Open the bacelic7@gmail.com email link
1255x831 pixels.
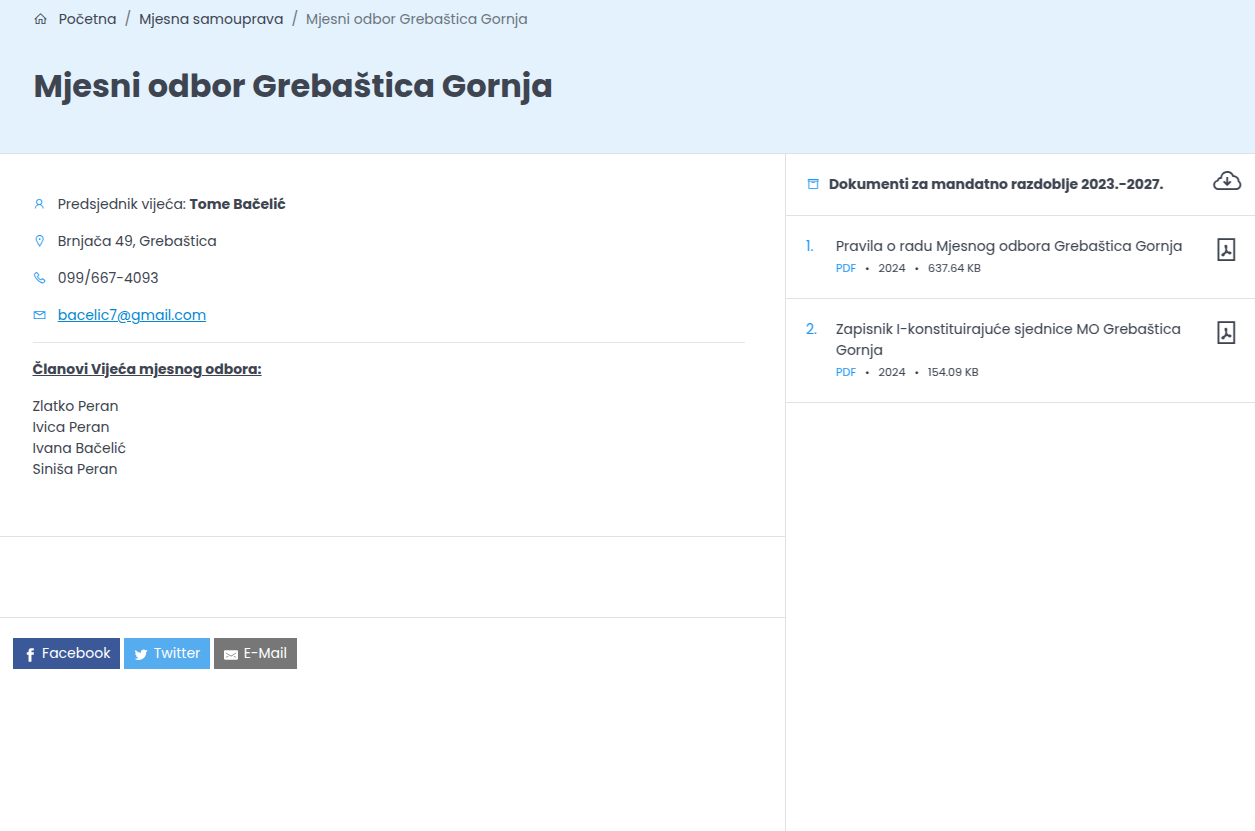[132, 315]
